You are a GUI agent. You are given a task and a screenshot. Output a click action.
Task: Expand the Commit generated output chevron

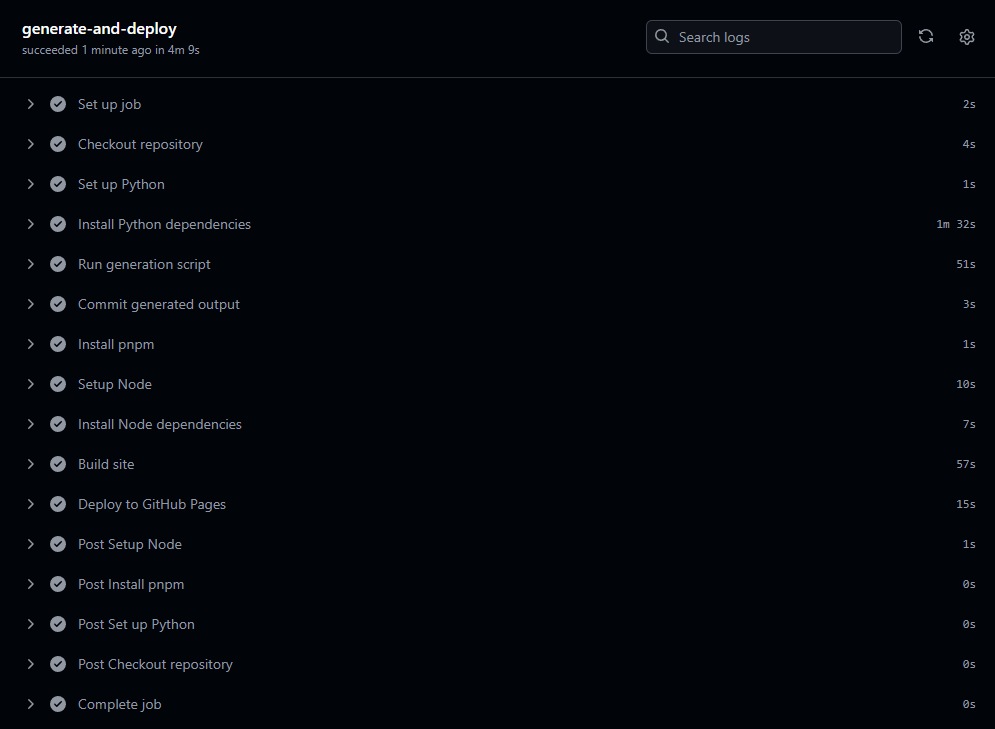point(30,304)
